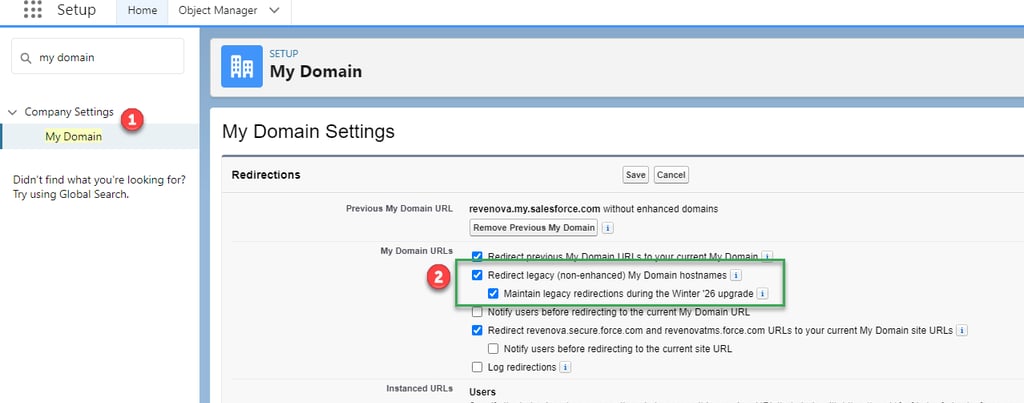Uncheck Maintain legacy redirections during Winter '26
This screenshot has height=403, width=1024.
tap(493, 293)
